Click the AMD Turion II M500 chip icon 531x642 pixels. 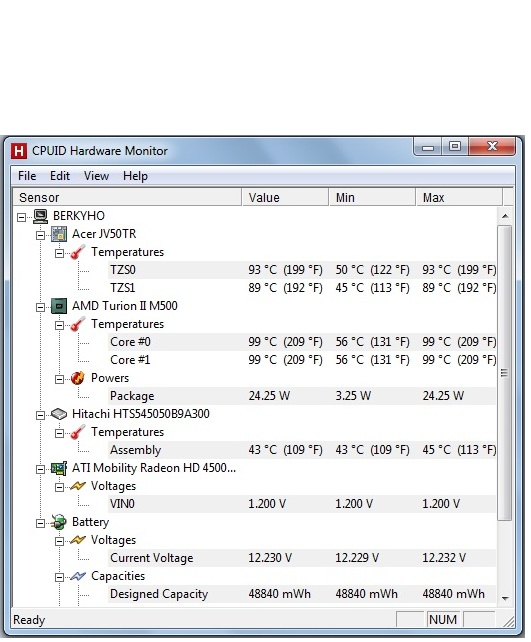point(59,306)
